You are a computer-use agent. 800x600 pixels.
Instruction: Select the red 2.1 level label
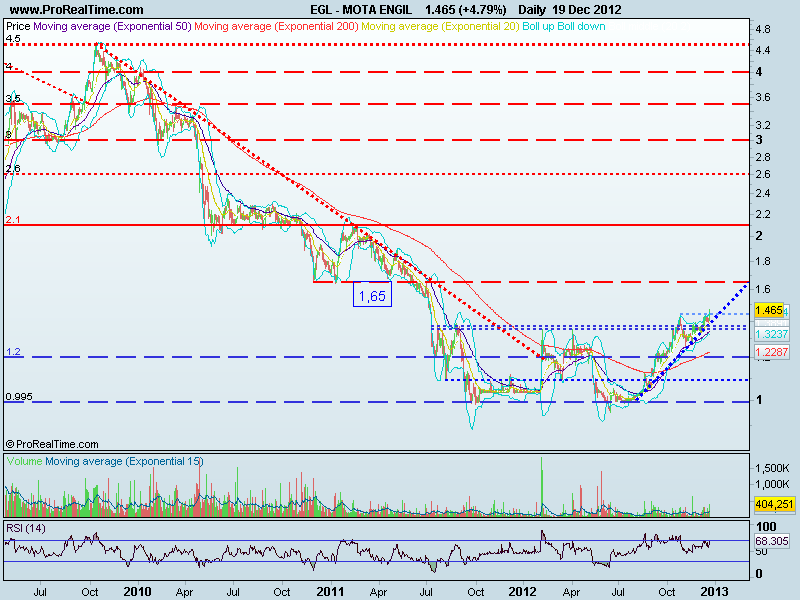13,219
